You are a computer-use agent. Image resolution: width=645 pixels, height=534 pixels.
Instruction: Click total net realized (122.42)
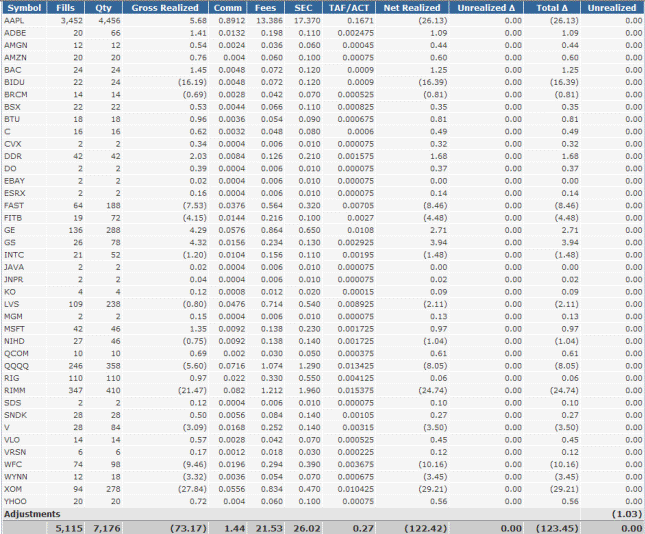tap(426, 528)
